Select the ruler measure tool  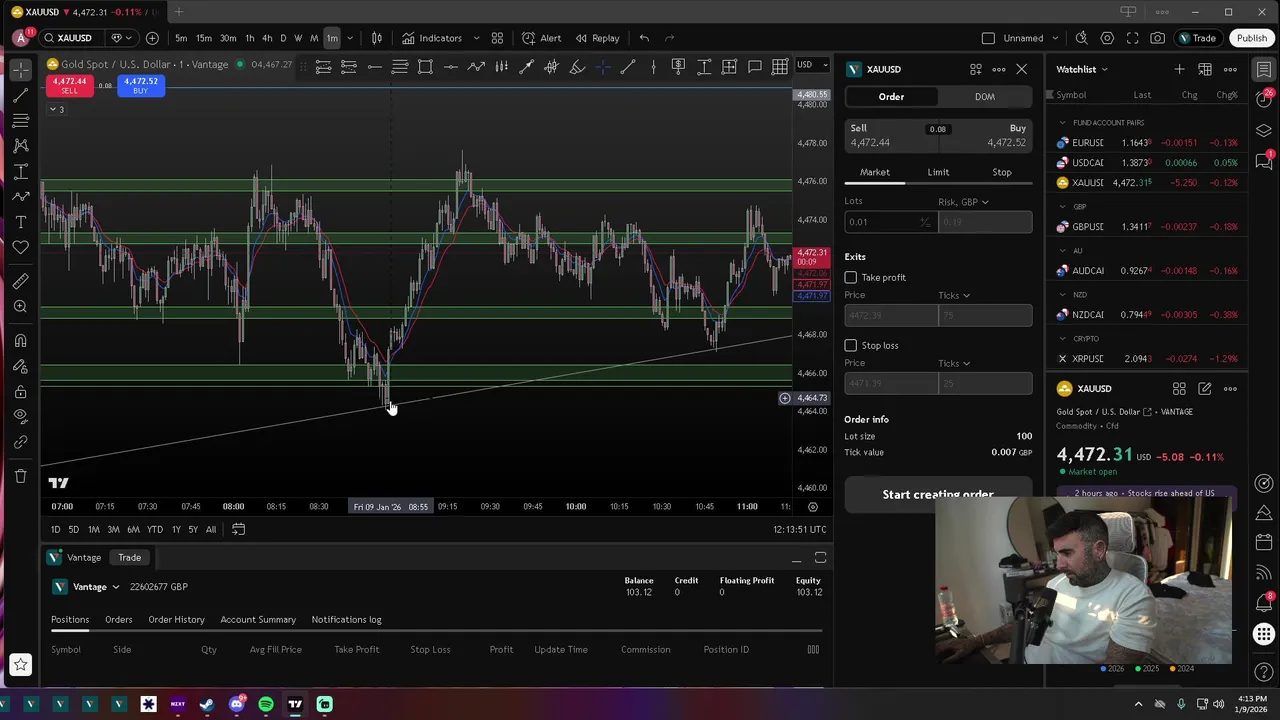click(21, 281)
